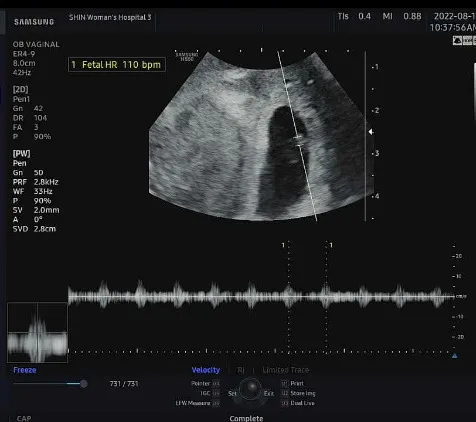Screen dimensions: 476x422
Task: Click the U2 key icon beside Store Img
Action: [285, 393]
